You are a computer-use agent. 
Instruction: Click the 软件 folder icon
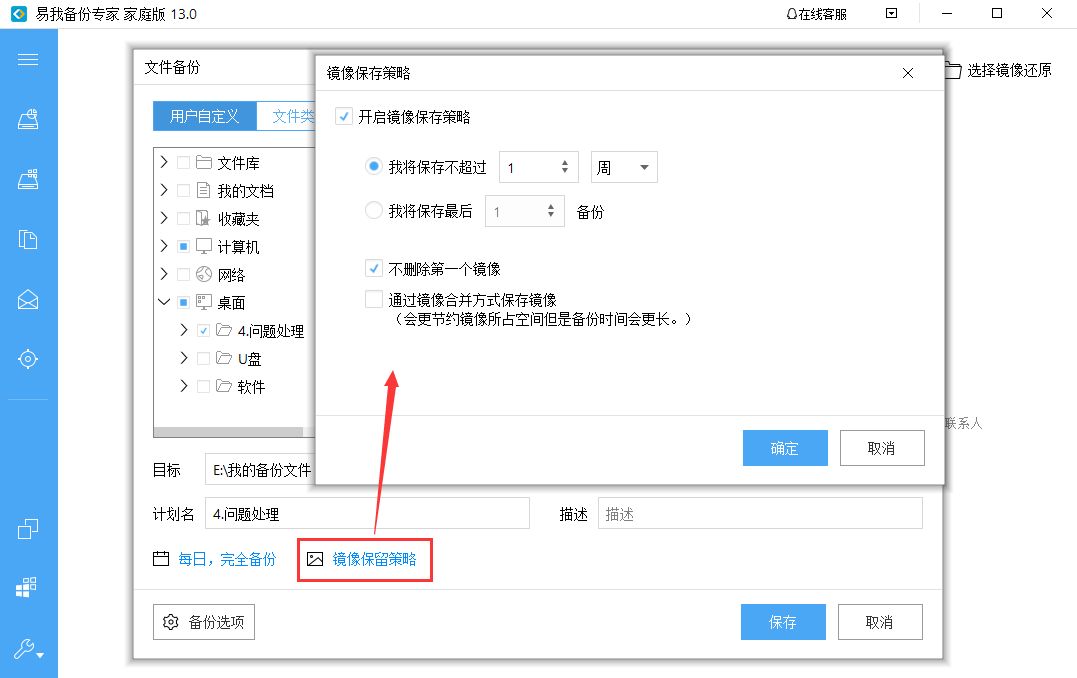pyautogui.click(x=223, y=386)
